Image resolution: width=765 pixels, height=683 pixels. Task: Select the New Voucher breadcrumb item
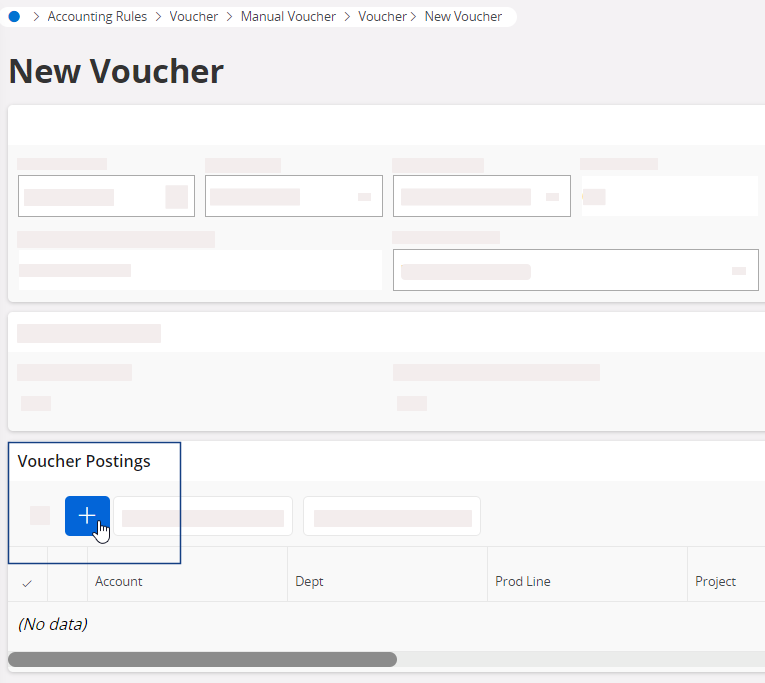click(463, 17)
